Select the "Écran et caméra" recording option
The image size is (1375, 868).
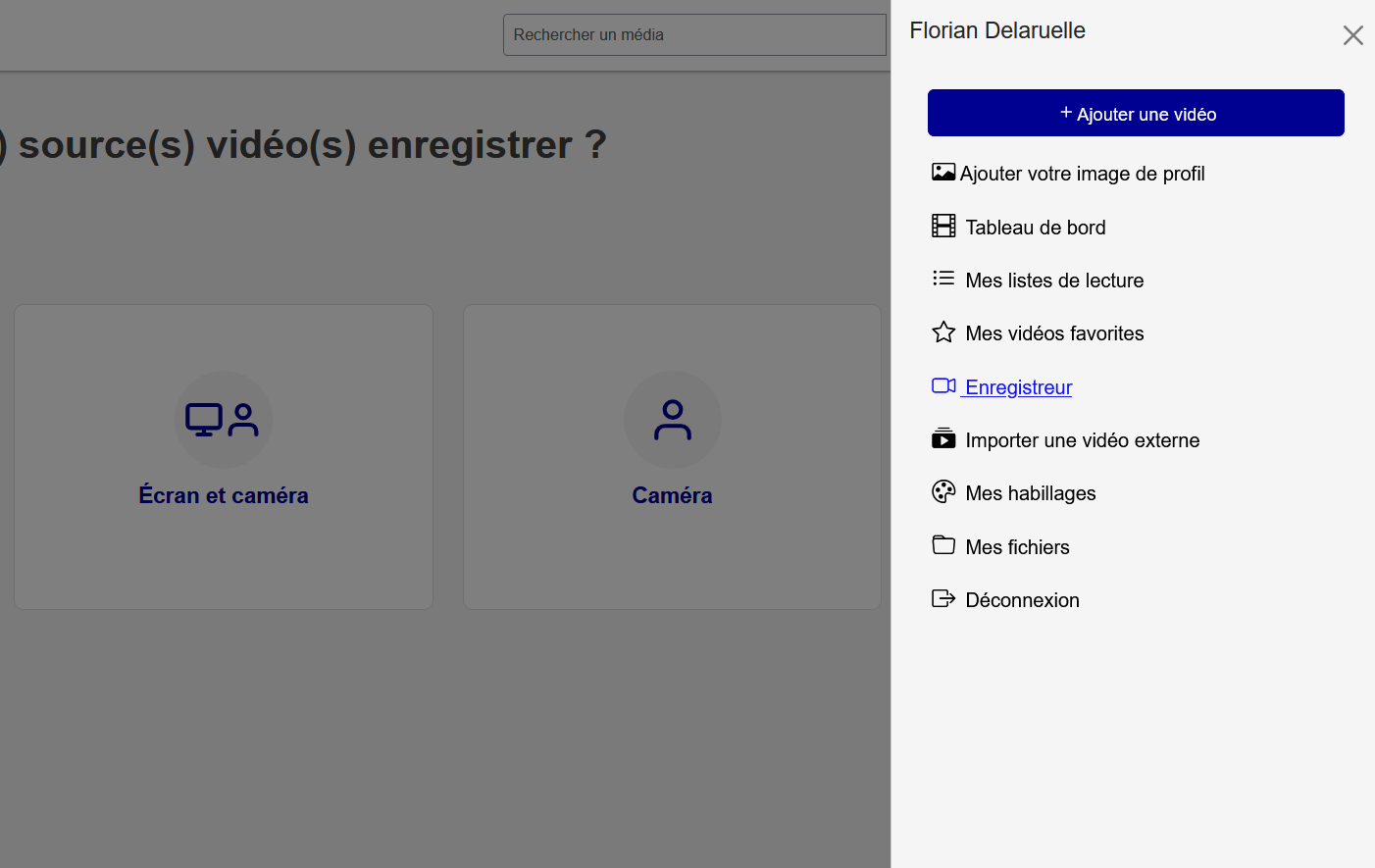click(x=223, y=456)
